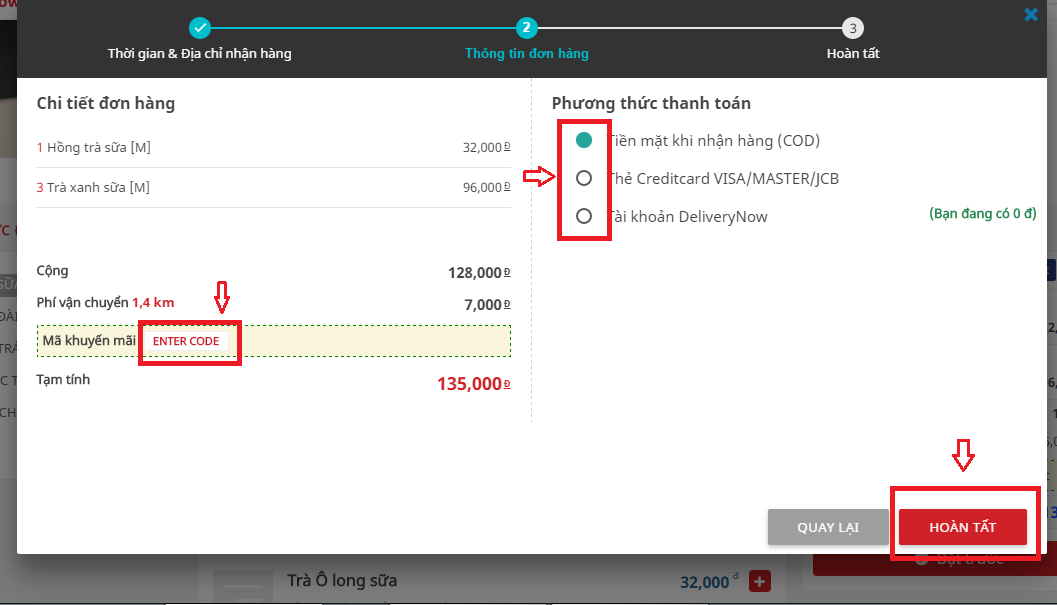Choose Creditcard VISA/MASTER/JCB payment option
The image size is (1057, 605).
[x=585, y=179]
